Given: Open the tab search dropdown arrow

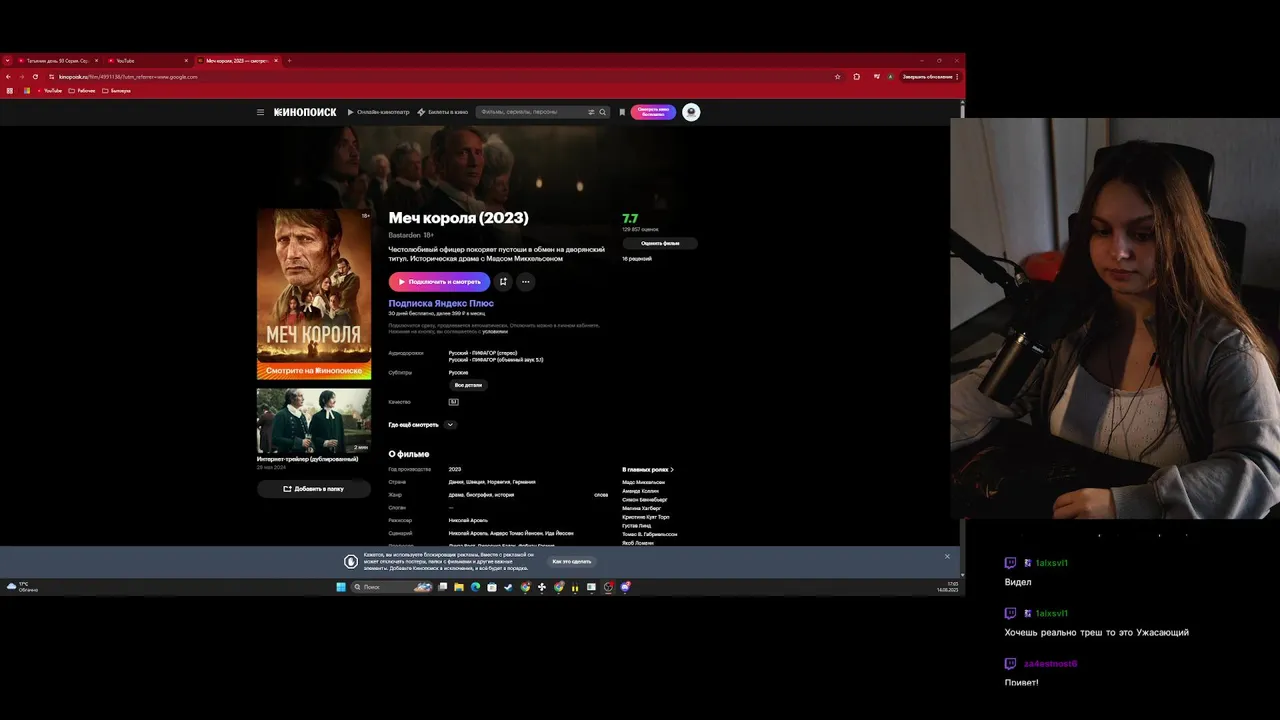Looking at the screenshot, I should (7, 61).
